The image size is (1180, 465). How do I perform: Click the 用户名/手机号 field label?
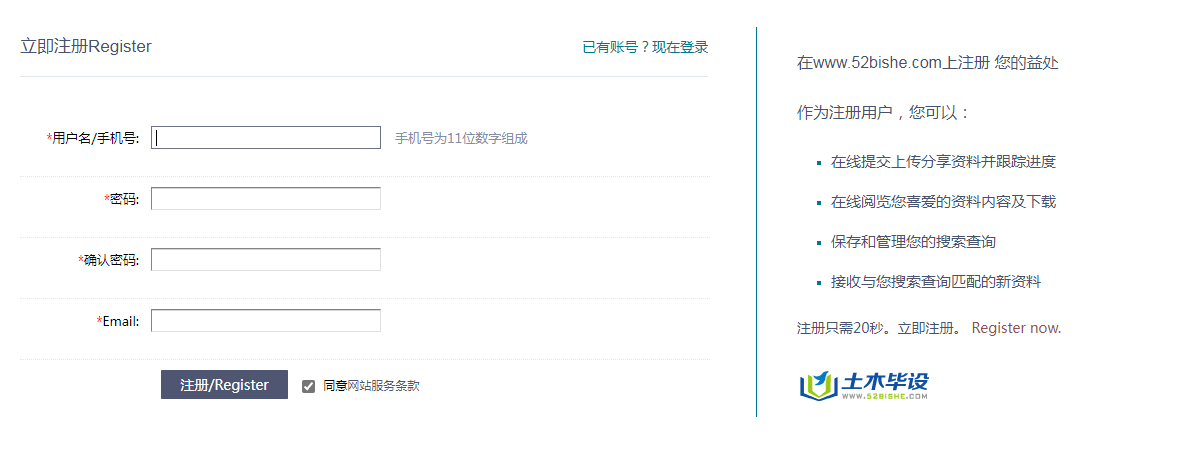tap(94, 138)
